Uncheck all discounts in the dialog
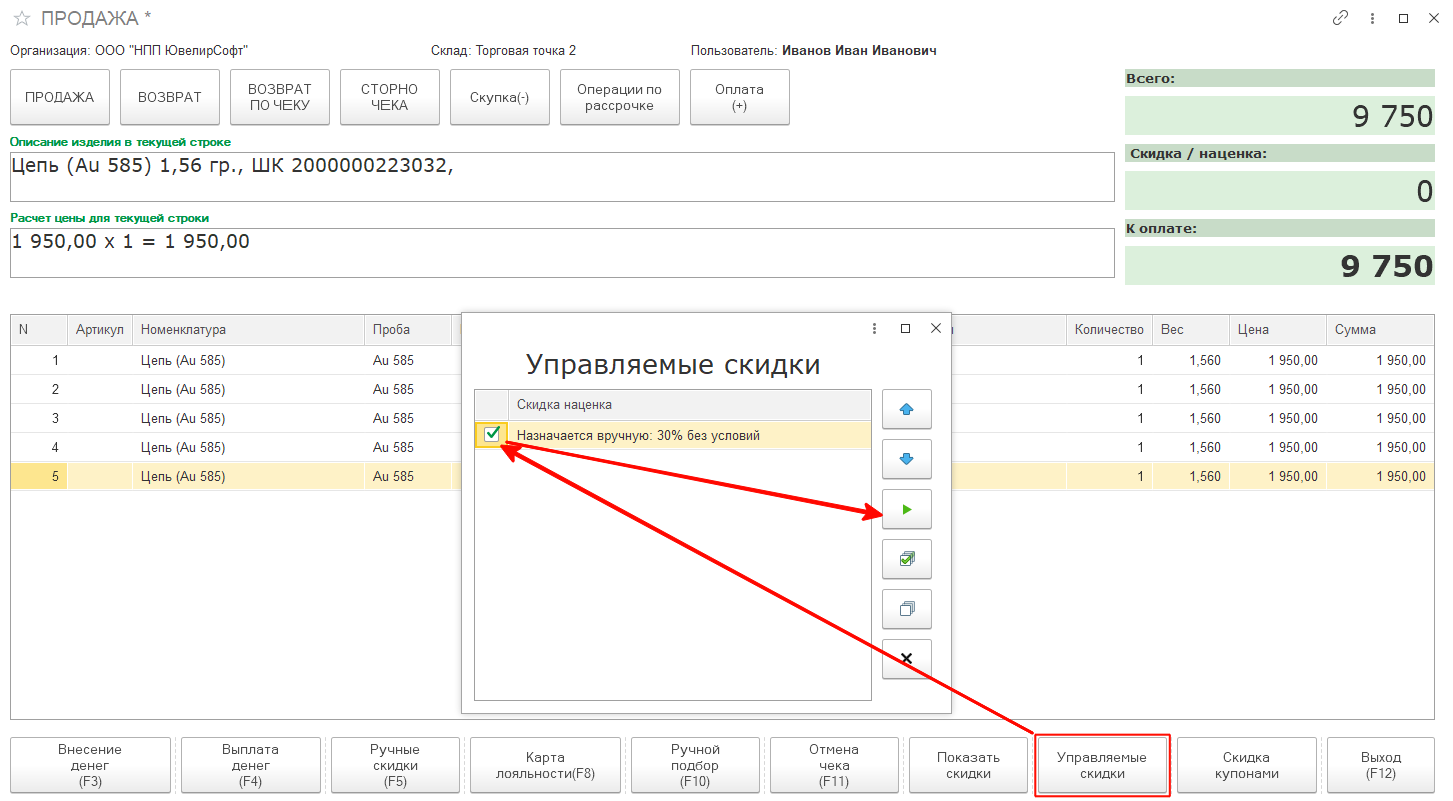Viewport: 1453px width, 801px height. [x=907, y=609]
